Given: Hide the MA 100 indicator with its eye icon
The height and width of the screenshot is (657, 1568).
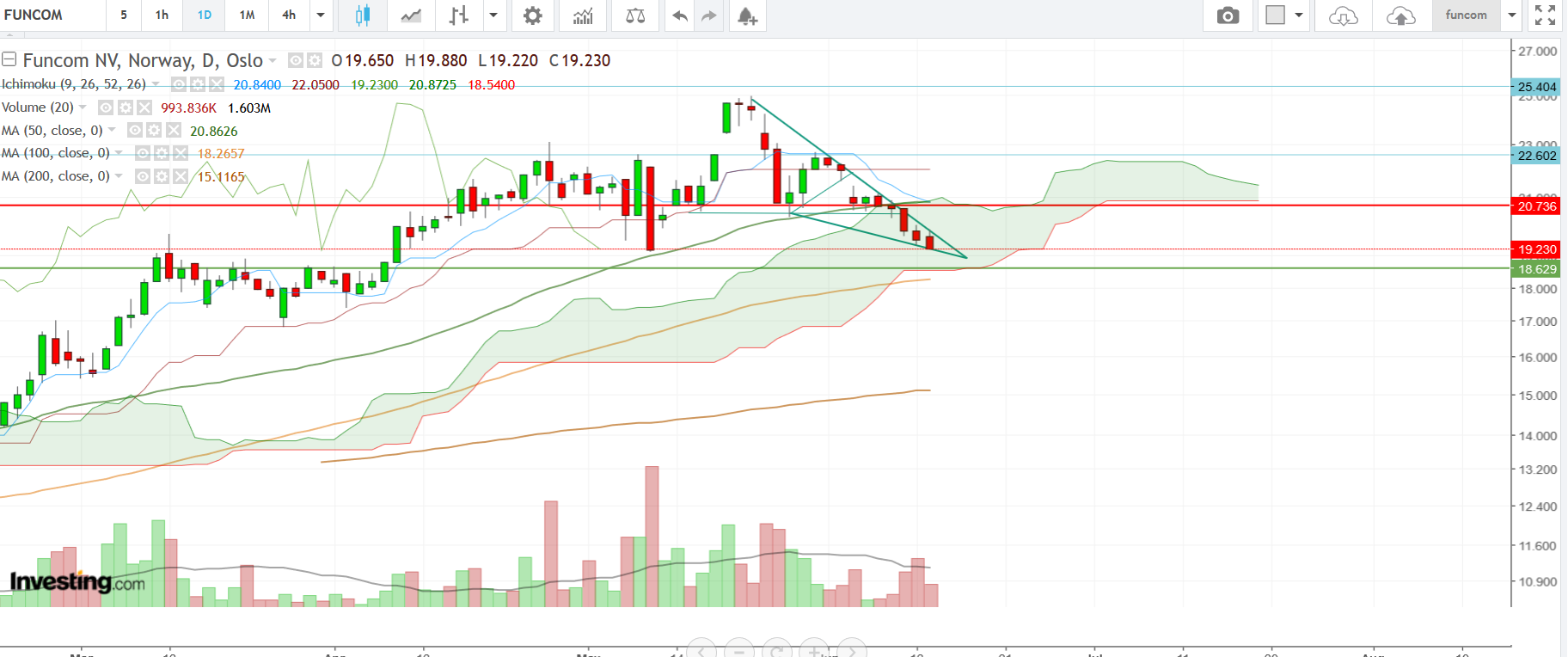Looking at the screenshot, I should pos(143,153).
